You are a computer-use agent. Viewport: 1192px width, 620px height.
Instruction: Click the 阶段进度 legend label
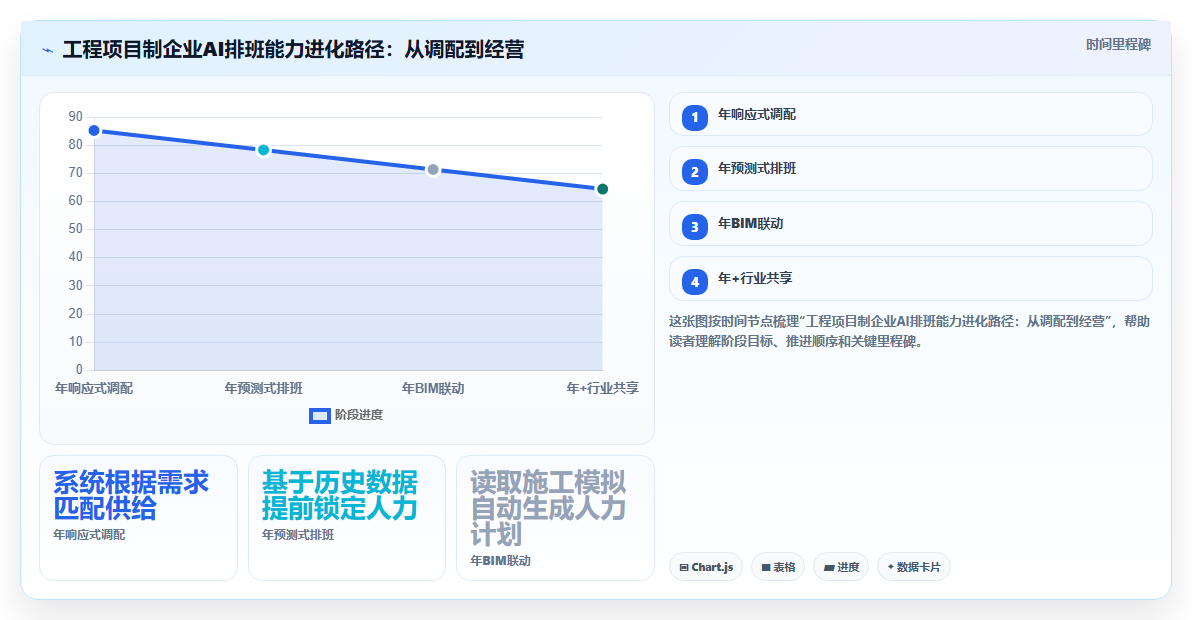pos(359,415)
